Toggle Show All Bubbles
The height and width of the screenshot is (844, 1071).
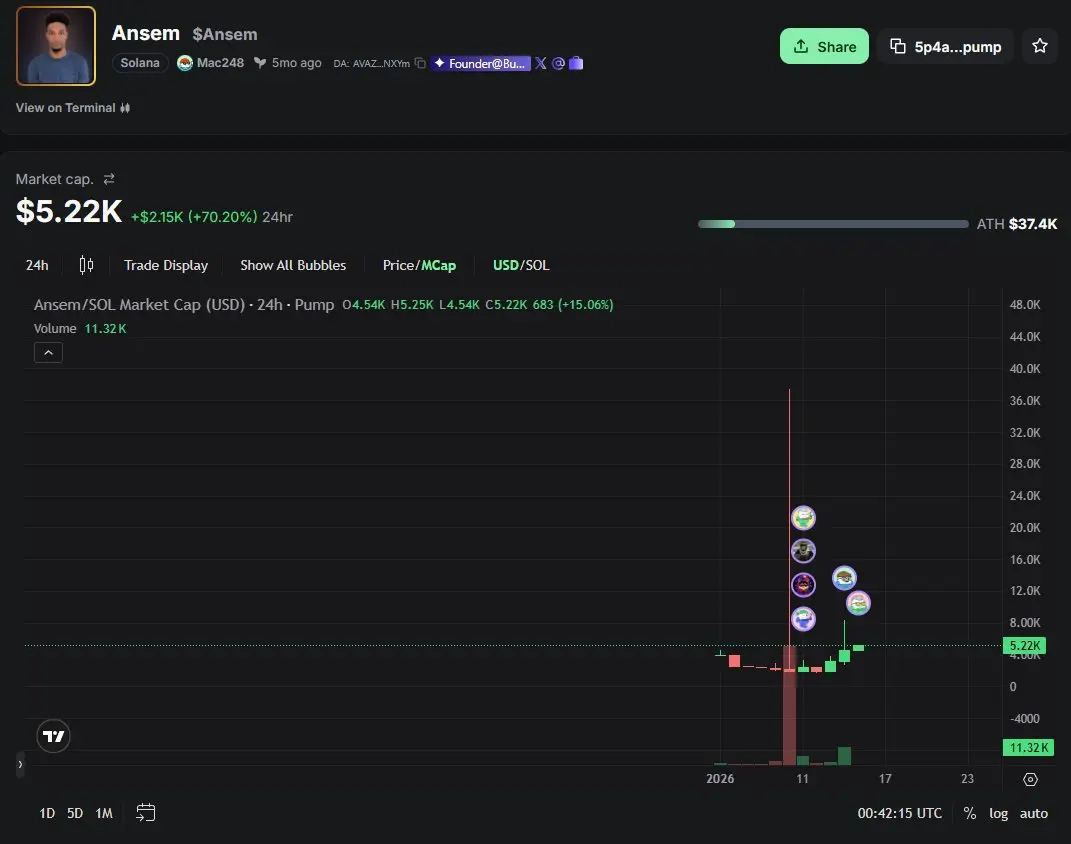tap(293, 265)
